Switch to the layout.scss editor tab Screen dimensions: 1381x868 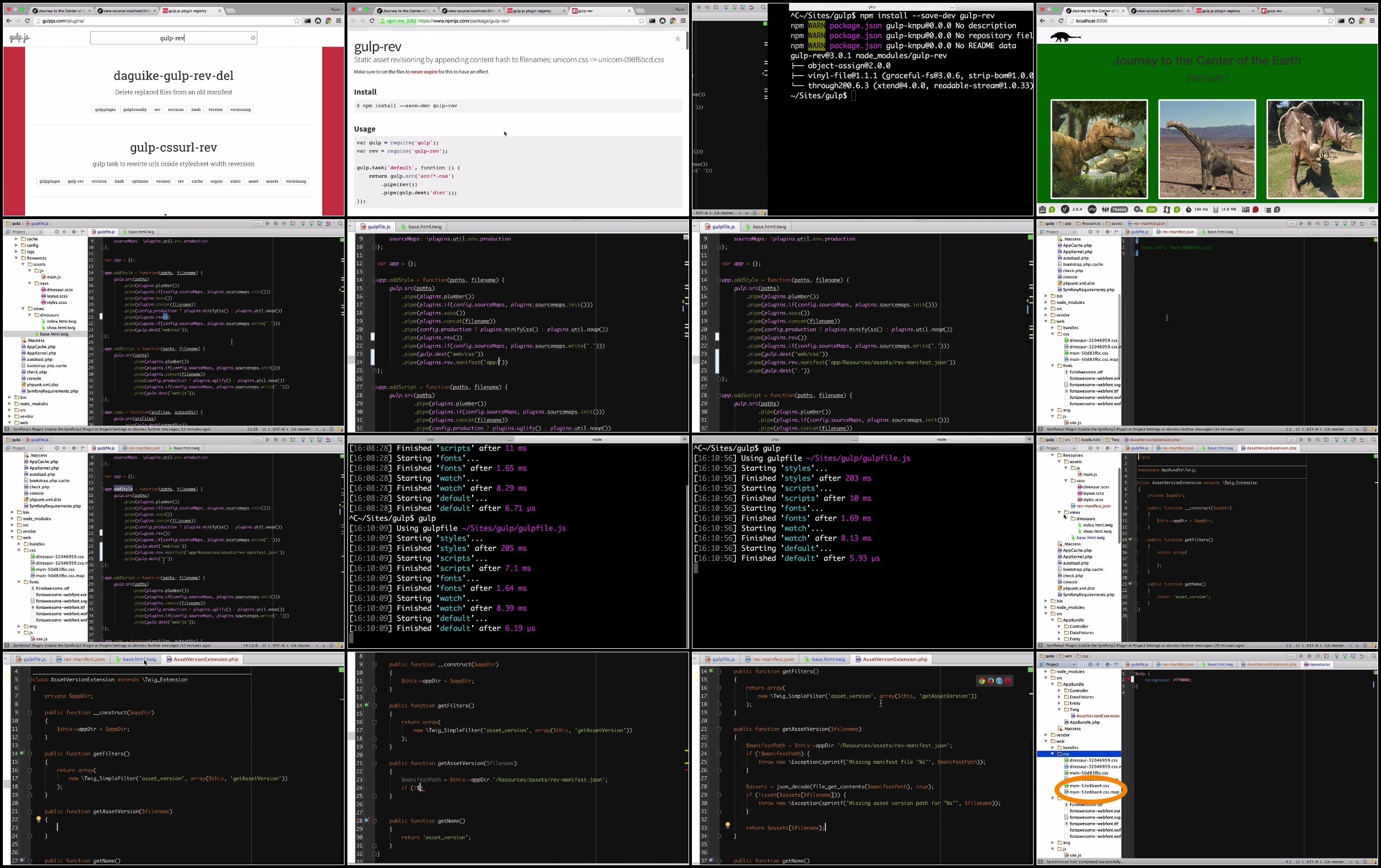[1318, 664]
